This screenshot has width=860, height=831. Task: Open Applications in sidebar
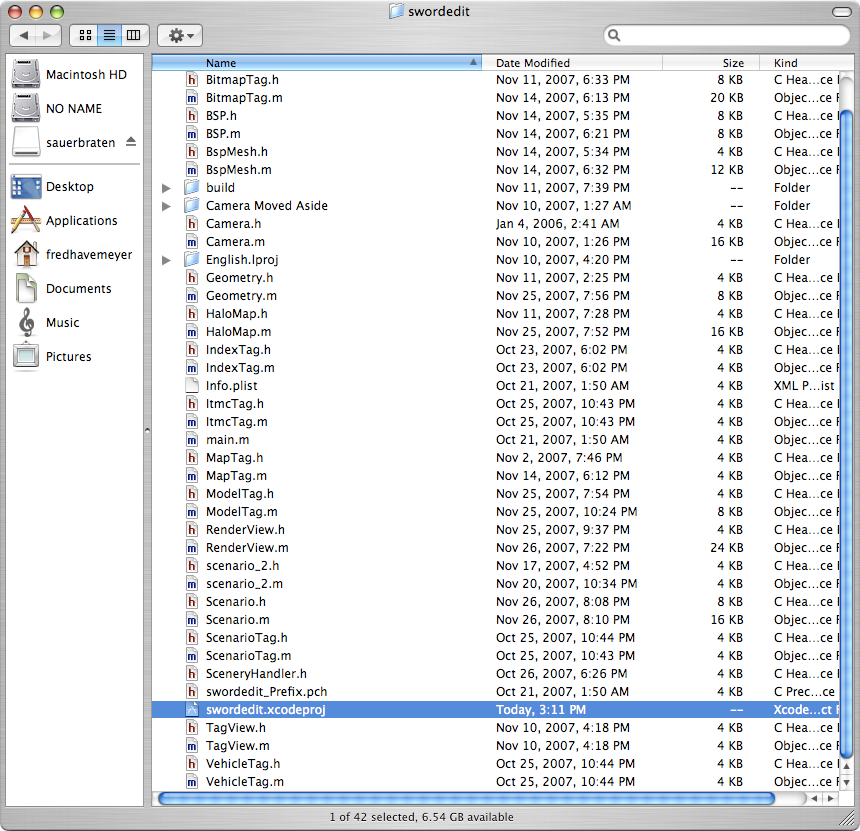pos(64,221)
